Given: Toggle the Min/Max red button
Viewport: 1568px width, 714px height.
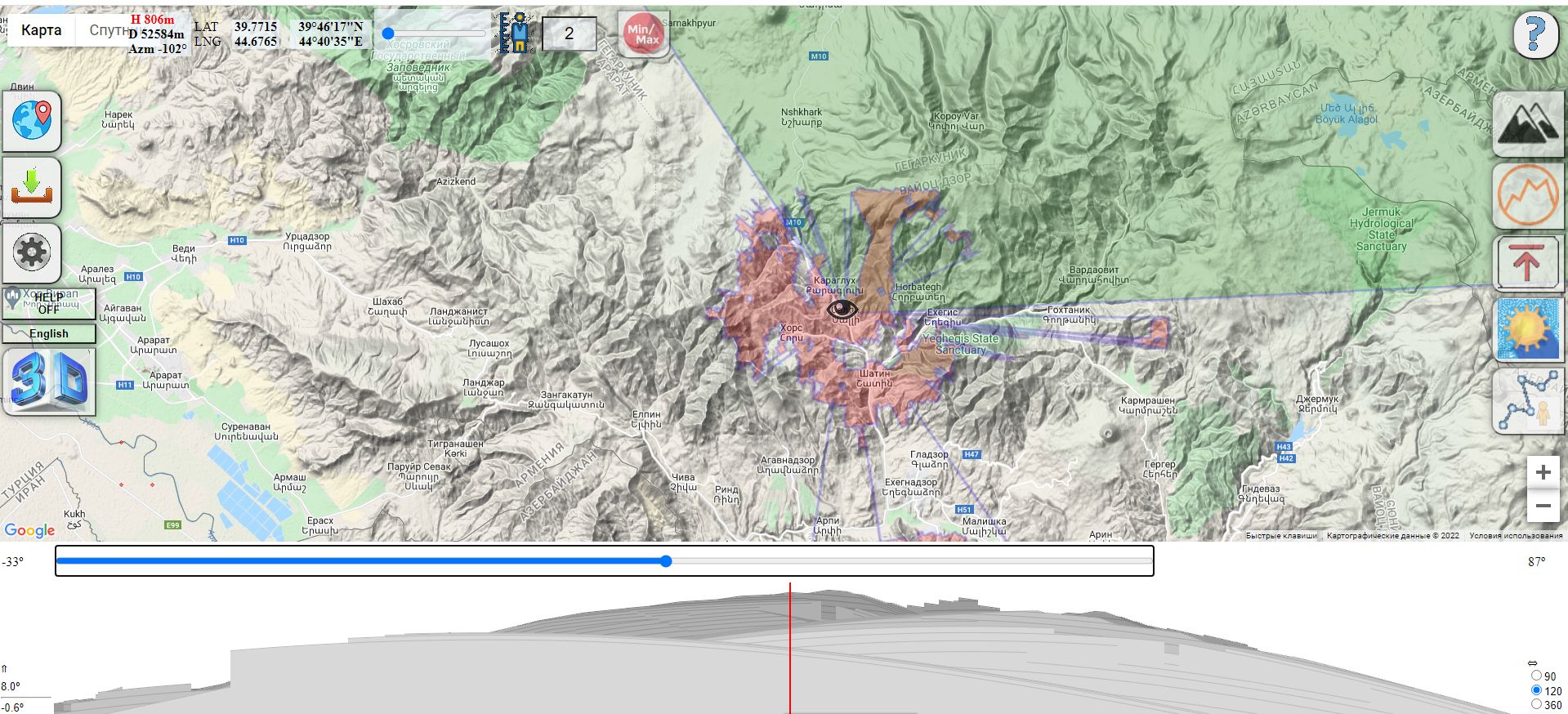Looking at the screenshot, I should tap(643, 34).
